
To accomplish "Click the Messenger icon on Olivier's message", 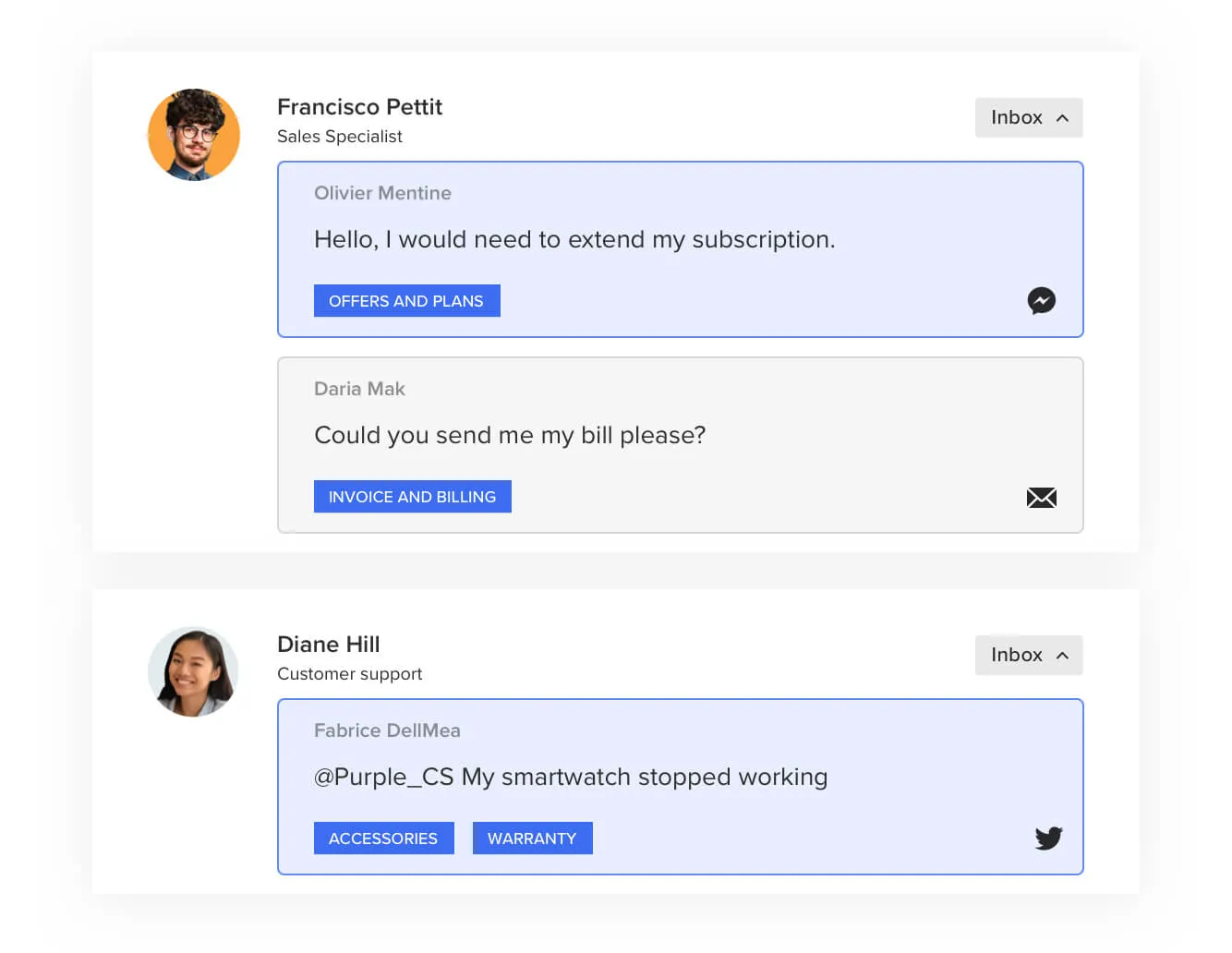I will pyautogui.click(x=1041, y=301).
